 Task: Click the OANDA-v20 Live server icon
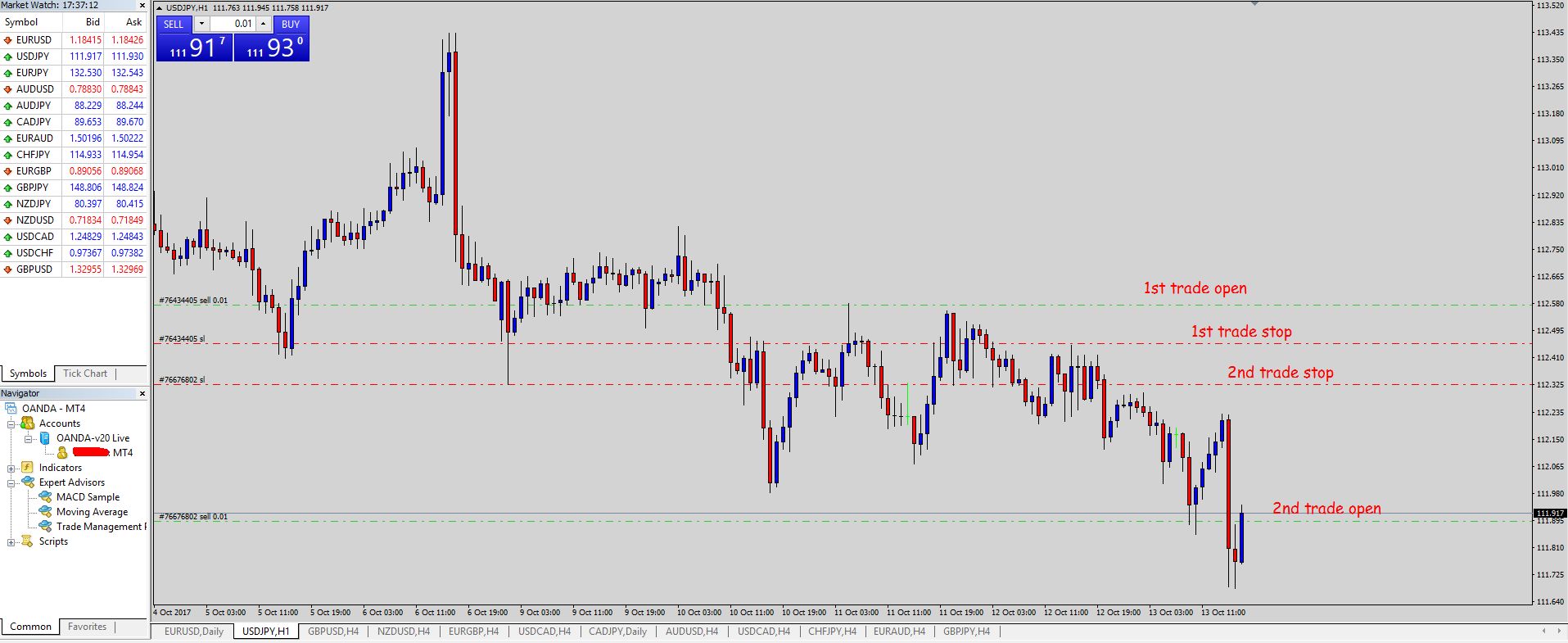(x=45, y=438)
